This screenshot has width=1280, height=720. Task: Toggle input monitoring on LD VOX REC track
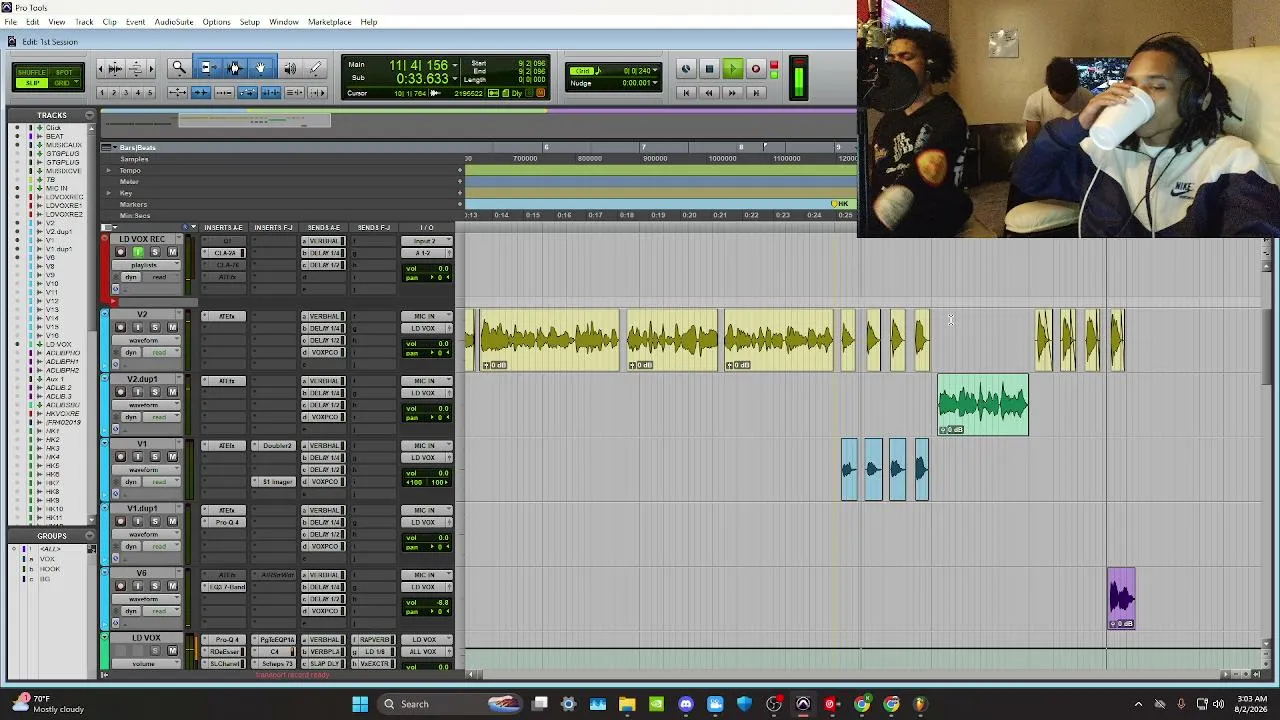tap(138, 252)
